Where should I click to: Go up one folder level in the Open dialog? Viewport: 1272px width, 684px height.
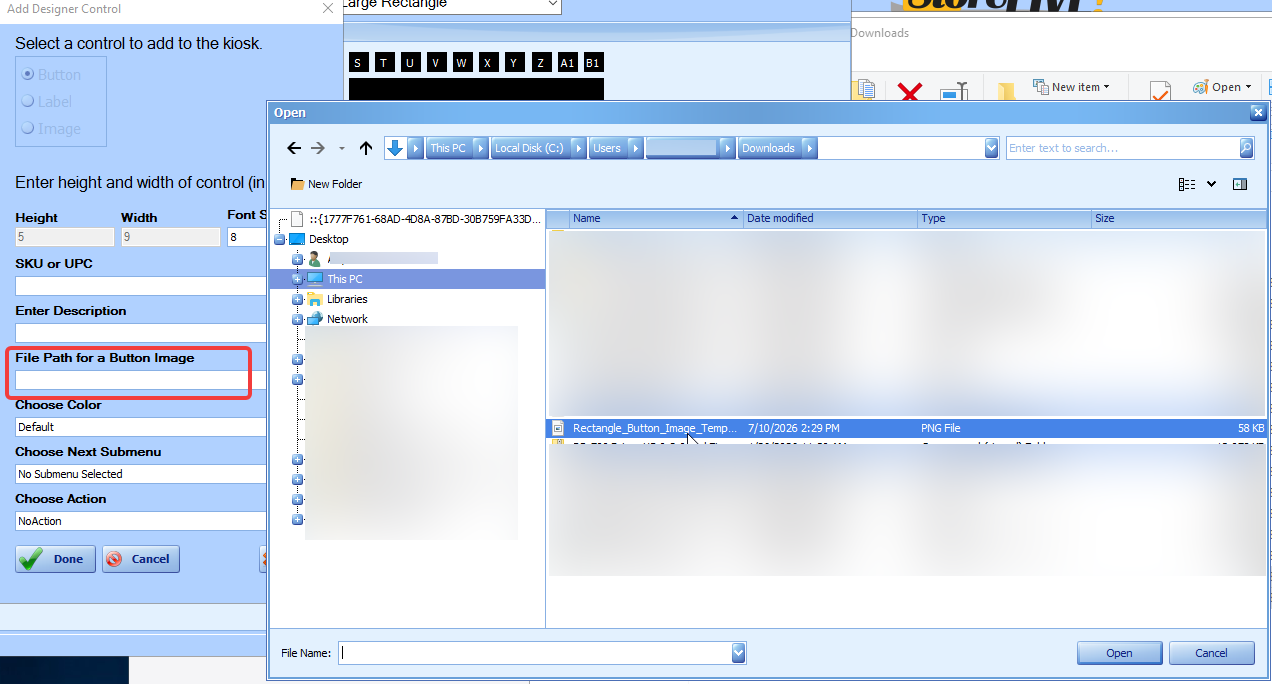[366, 148]
